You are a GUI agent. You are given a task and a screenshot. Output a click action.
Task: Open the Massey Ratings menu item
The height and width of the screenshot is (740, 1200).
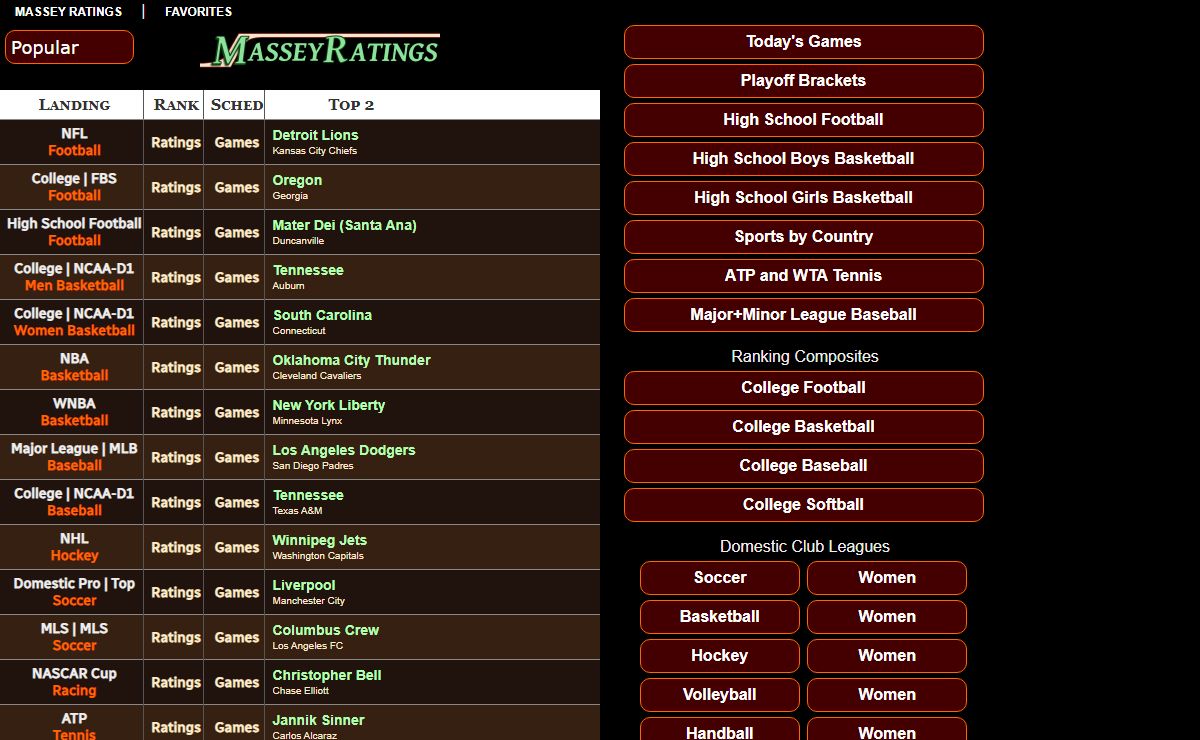[x=68, y=12]
